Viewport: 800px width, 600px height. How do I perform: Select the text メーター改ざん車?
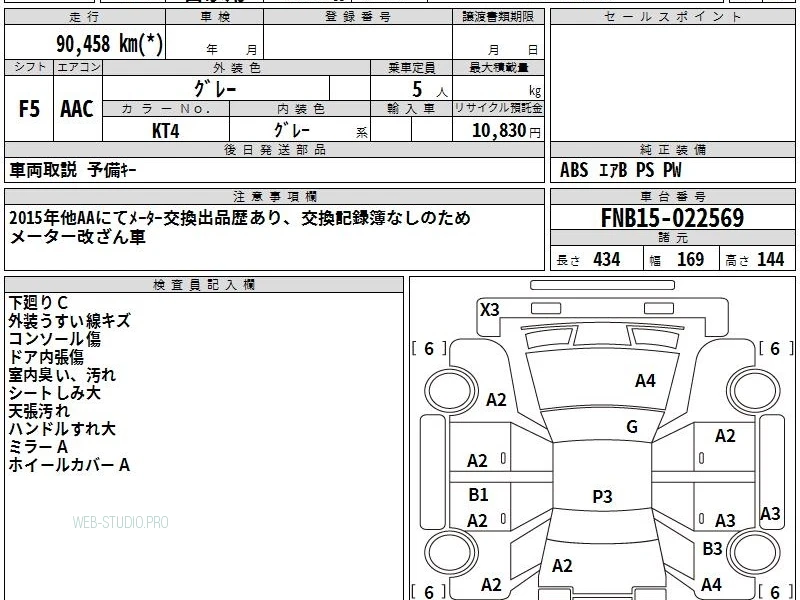[x=78, y=237]
